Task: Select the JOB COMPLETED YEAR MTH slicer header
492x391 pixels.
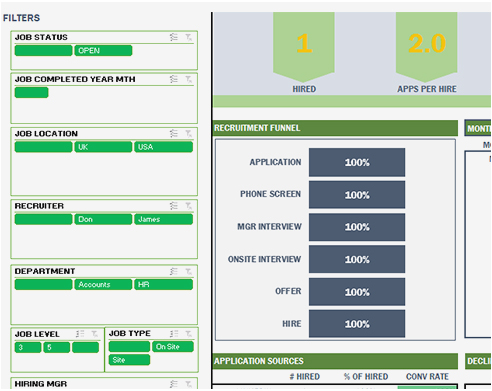Action: coord(75,79)
